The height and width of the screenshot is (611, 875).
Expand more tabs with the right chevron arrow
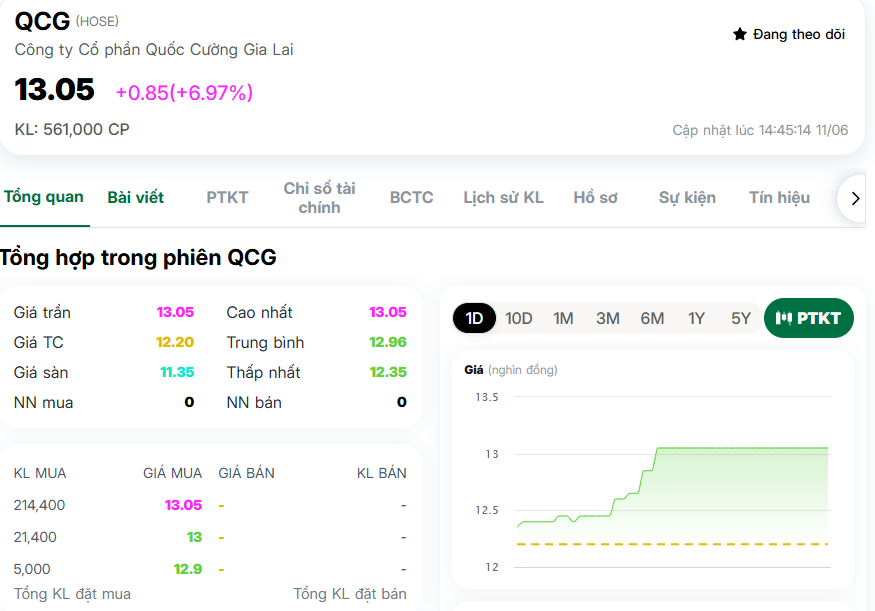click(855, 198)
